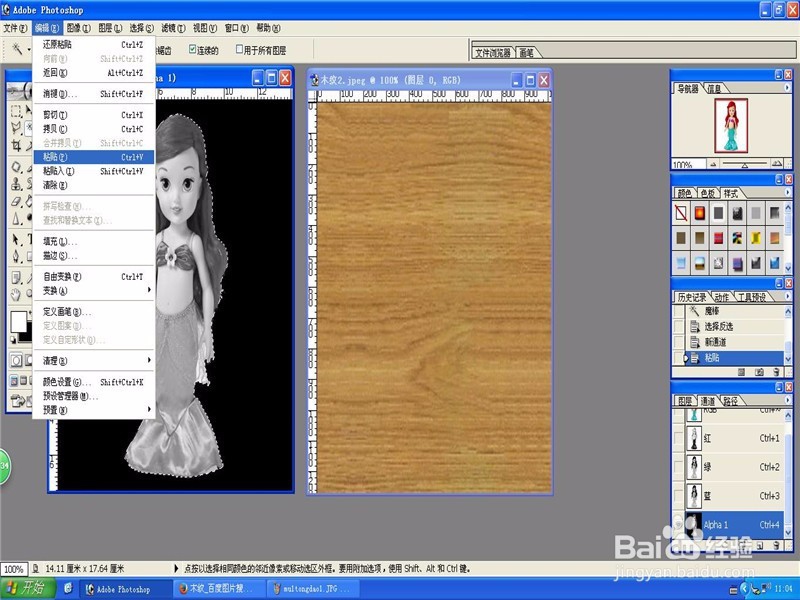Click Navigator zoom in mountain icon

[x=777, y=164]
